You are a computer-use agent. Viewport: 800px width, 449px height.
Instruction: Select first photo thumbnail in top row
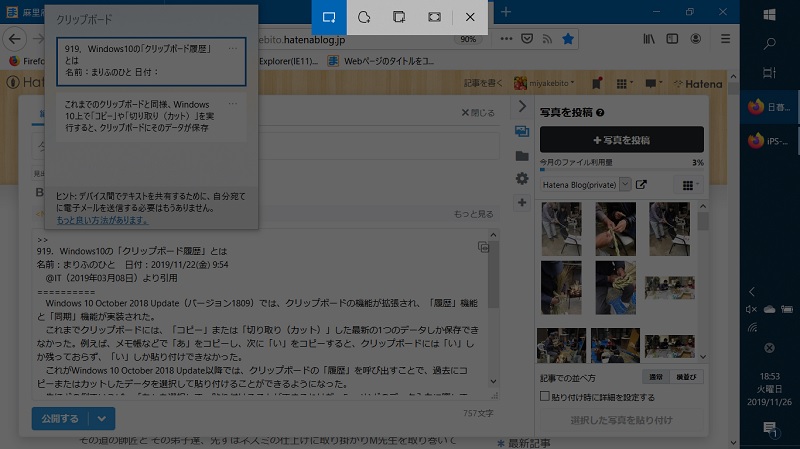click(x=561, y=229)
